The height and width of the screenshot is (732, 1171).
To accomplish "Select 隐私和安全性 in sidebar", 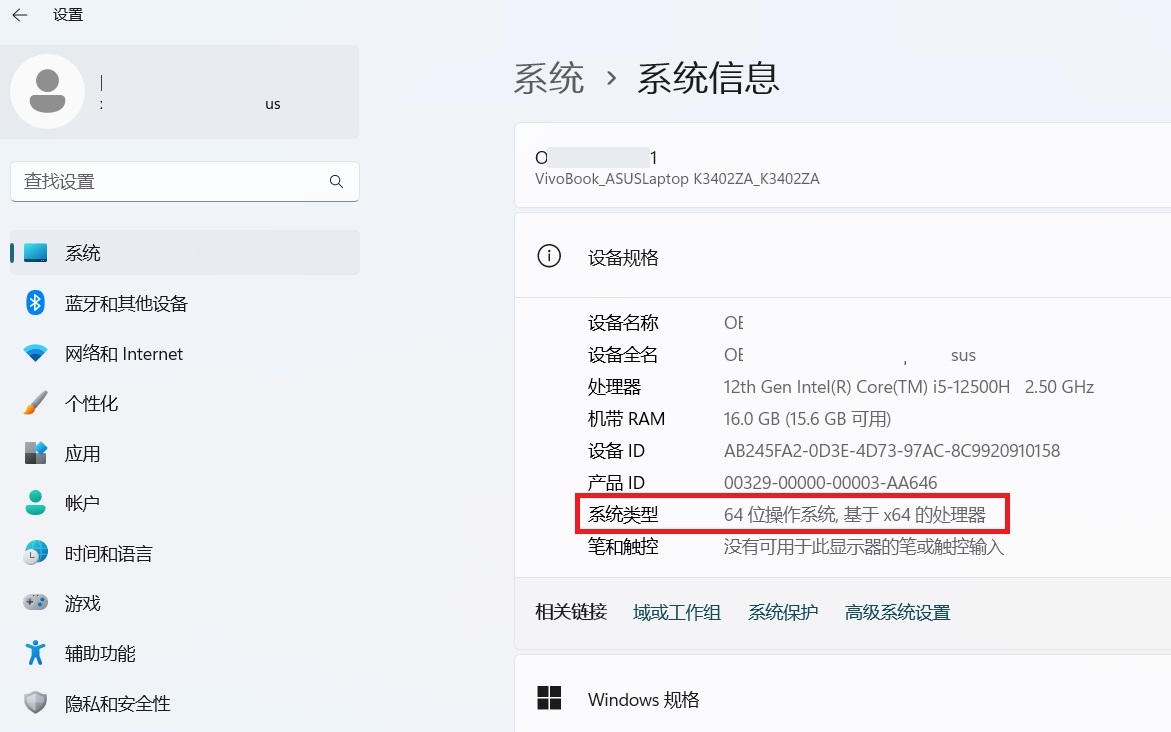I will click(184, 704).
